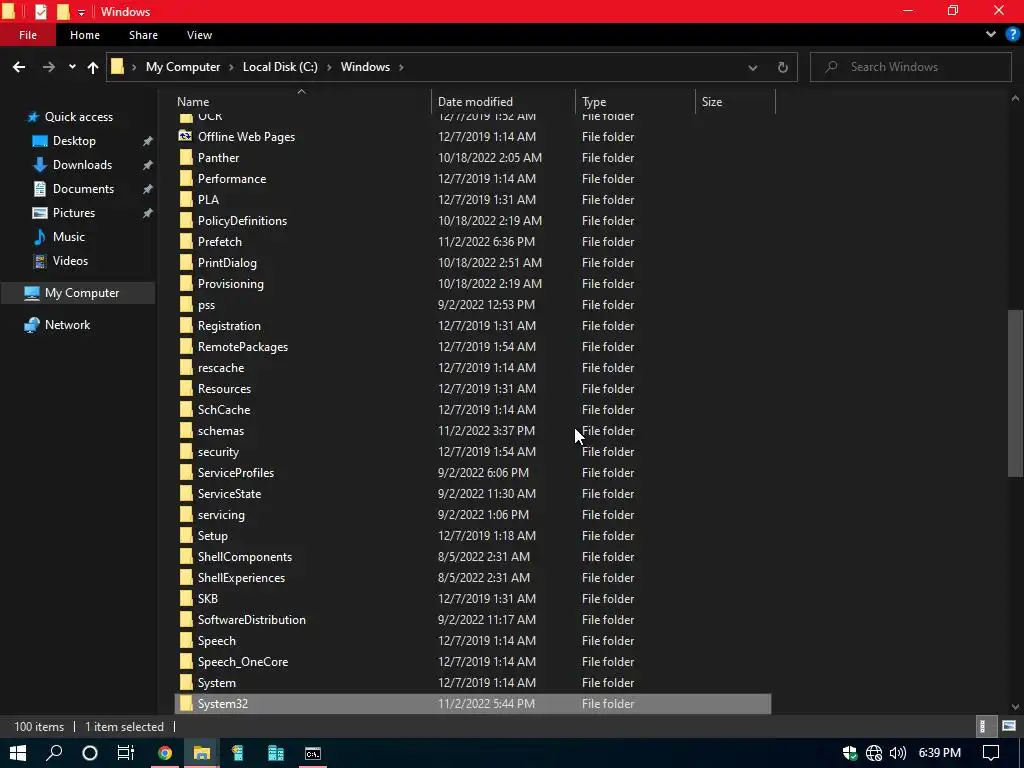Screen dimensions: 1024x768
Task: Open the File menu
Action: 27,35
